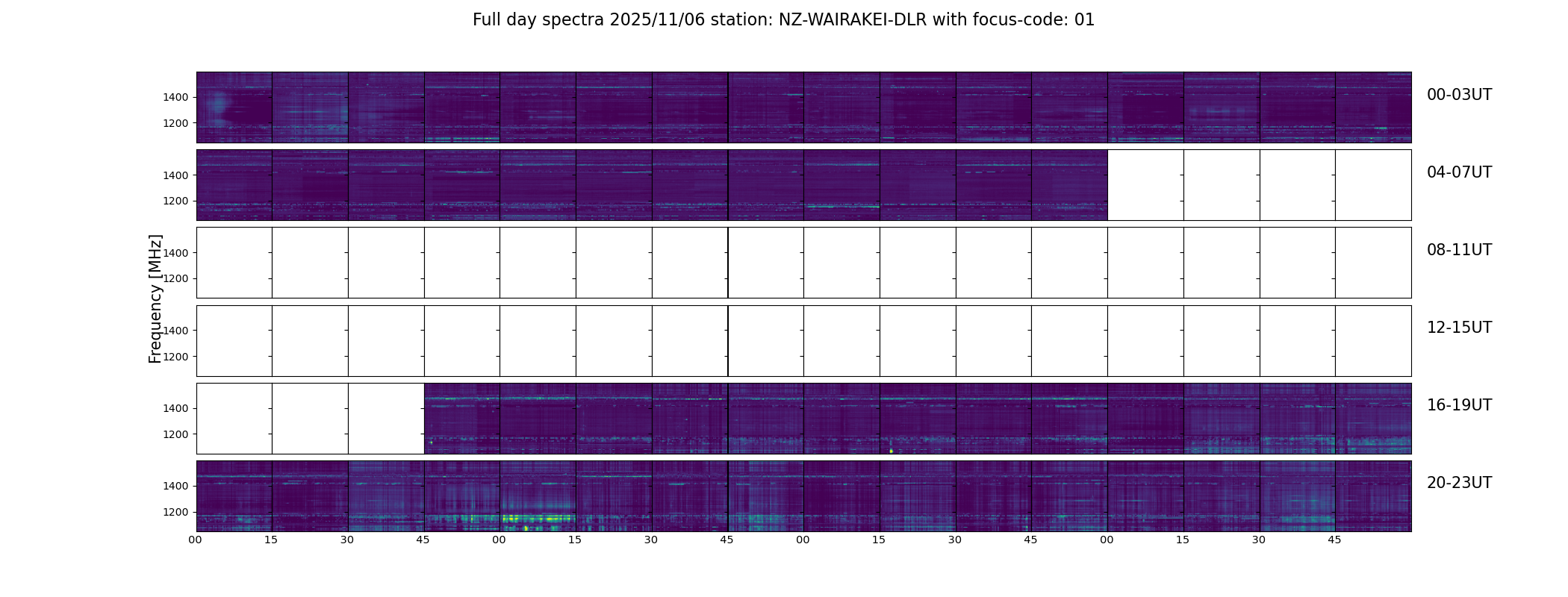1568x597 pixels.
Task: Click the '00-03UT' row label
Action: point(1459,95)
